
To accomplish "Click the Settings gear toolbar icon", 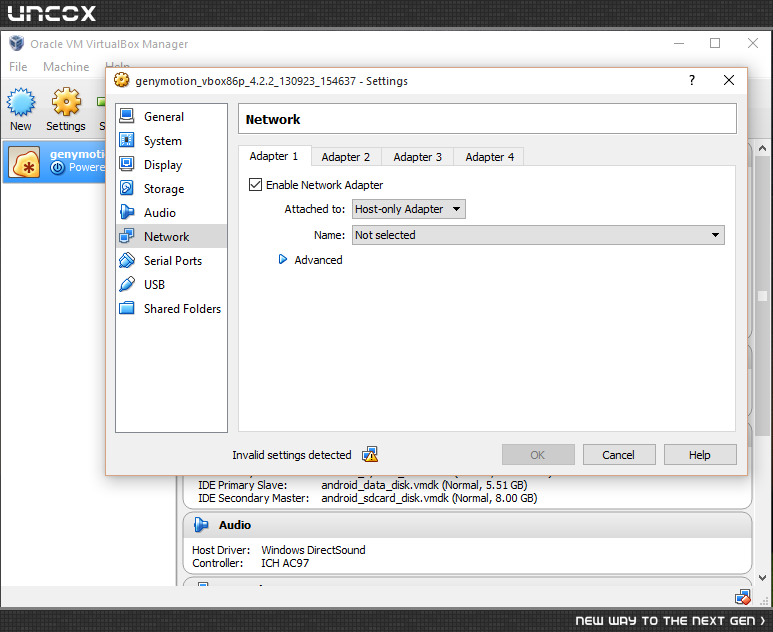I will (66, 102).
